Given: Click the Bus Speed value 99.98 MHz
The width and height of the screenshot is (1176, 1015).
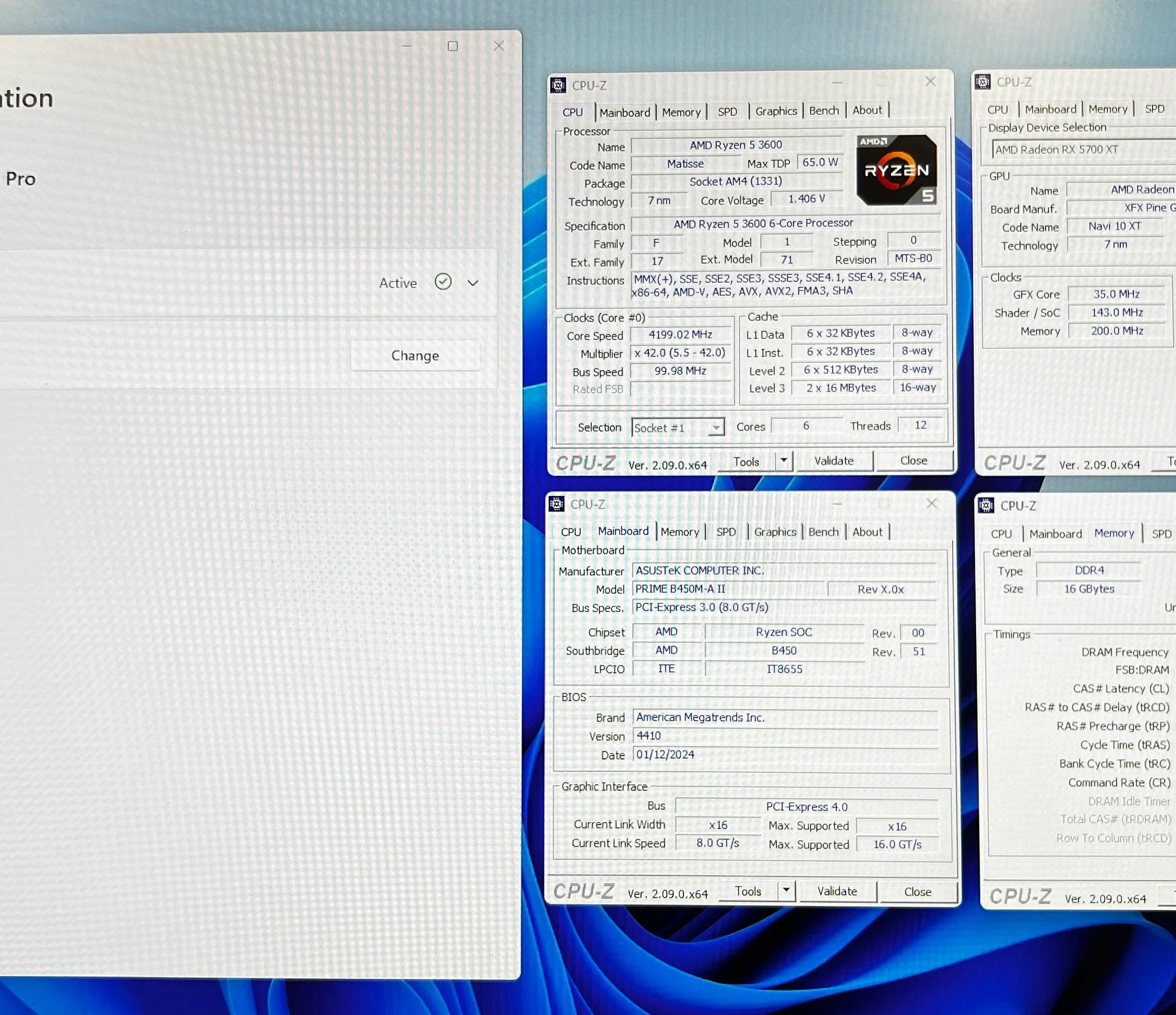Looking at the screenshot, I should pyautogui.click(x=680, y=371).
